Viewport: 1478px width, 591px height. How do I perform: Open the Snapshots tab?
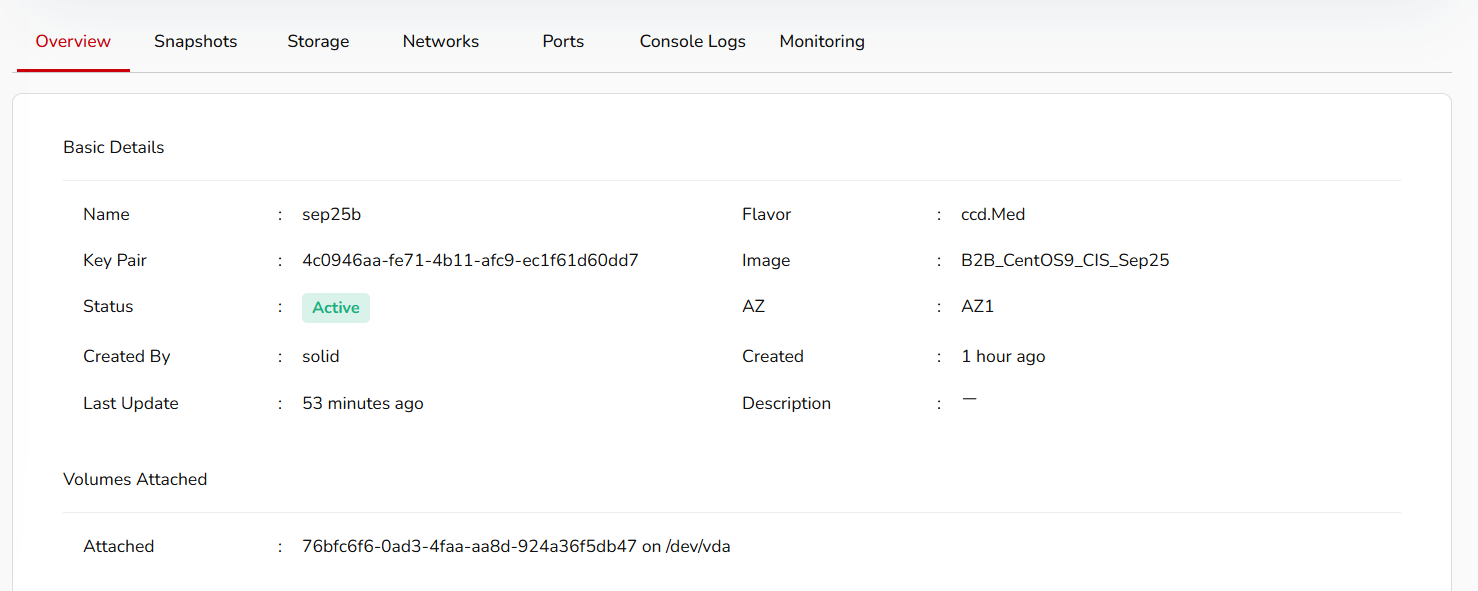point(195,42)
